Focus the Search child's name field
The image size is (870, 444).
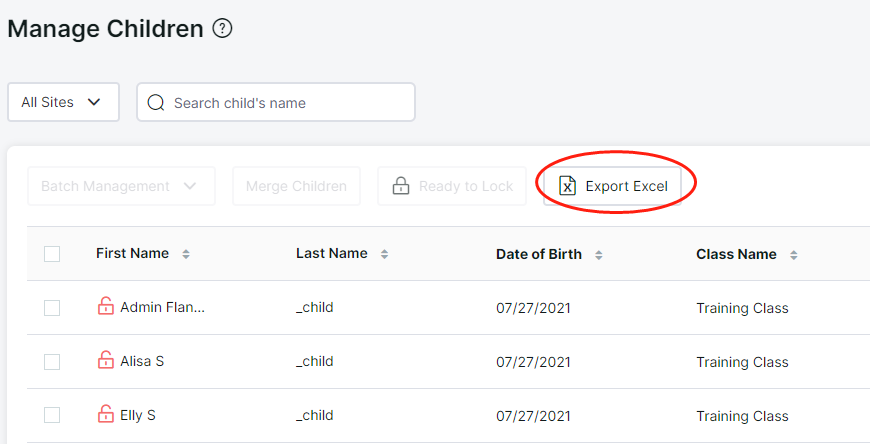tap(276, 102)
